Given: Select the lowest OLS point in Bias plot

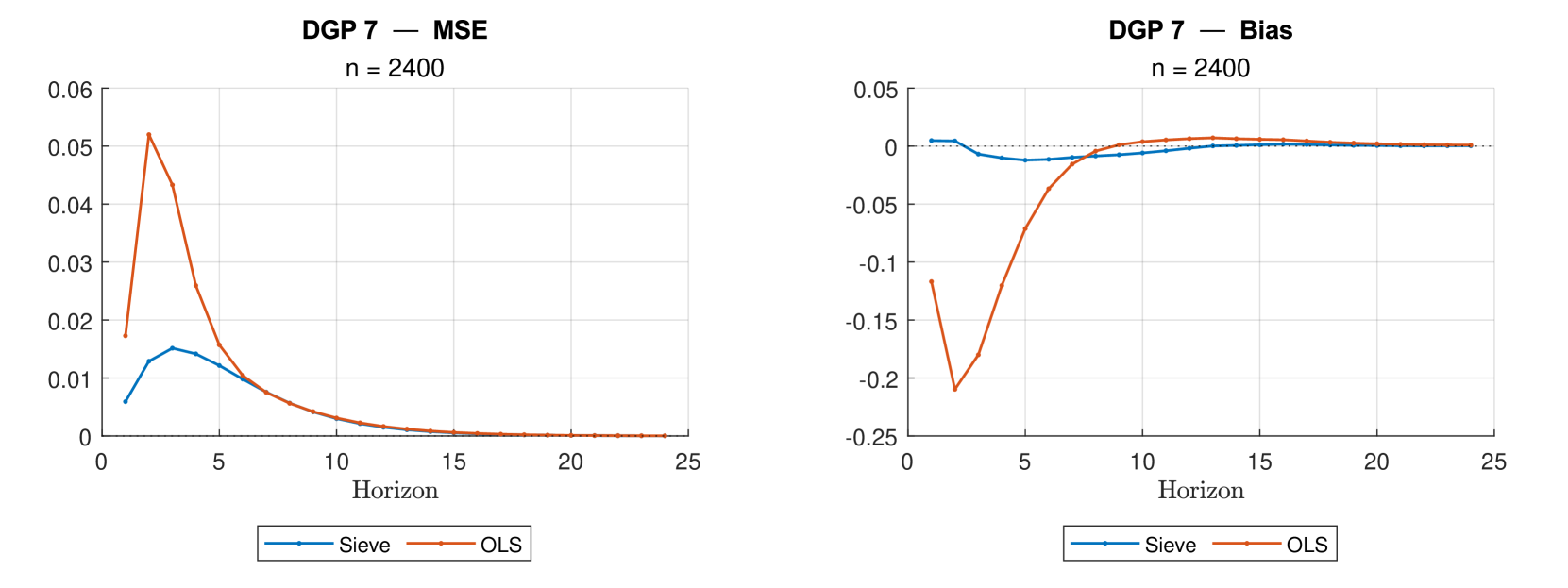Looking at the screenshot, I should click(x=954, y=389).
